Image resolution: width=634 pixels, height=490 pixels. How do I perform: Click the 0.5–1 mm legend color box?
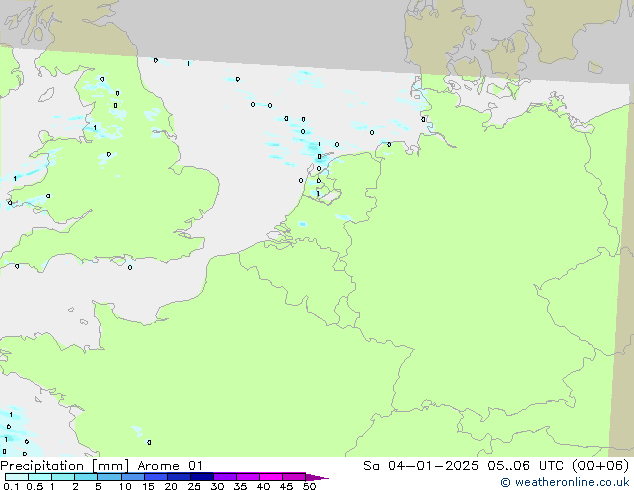(40, 477)
